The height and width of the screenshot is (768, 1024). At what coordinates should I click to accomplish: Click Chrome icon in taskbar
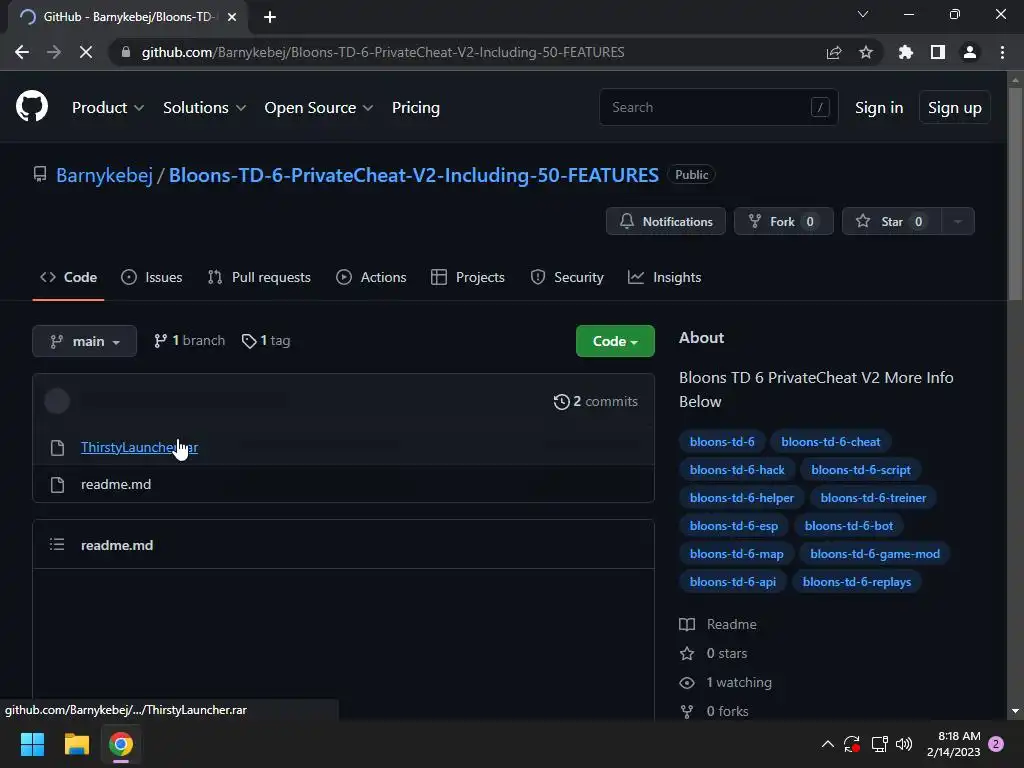(121, 744)
